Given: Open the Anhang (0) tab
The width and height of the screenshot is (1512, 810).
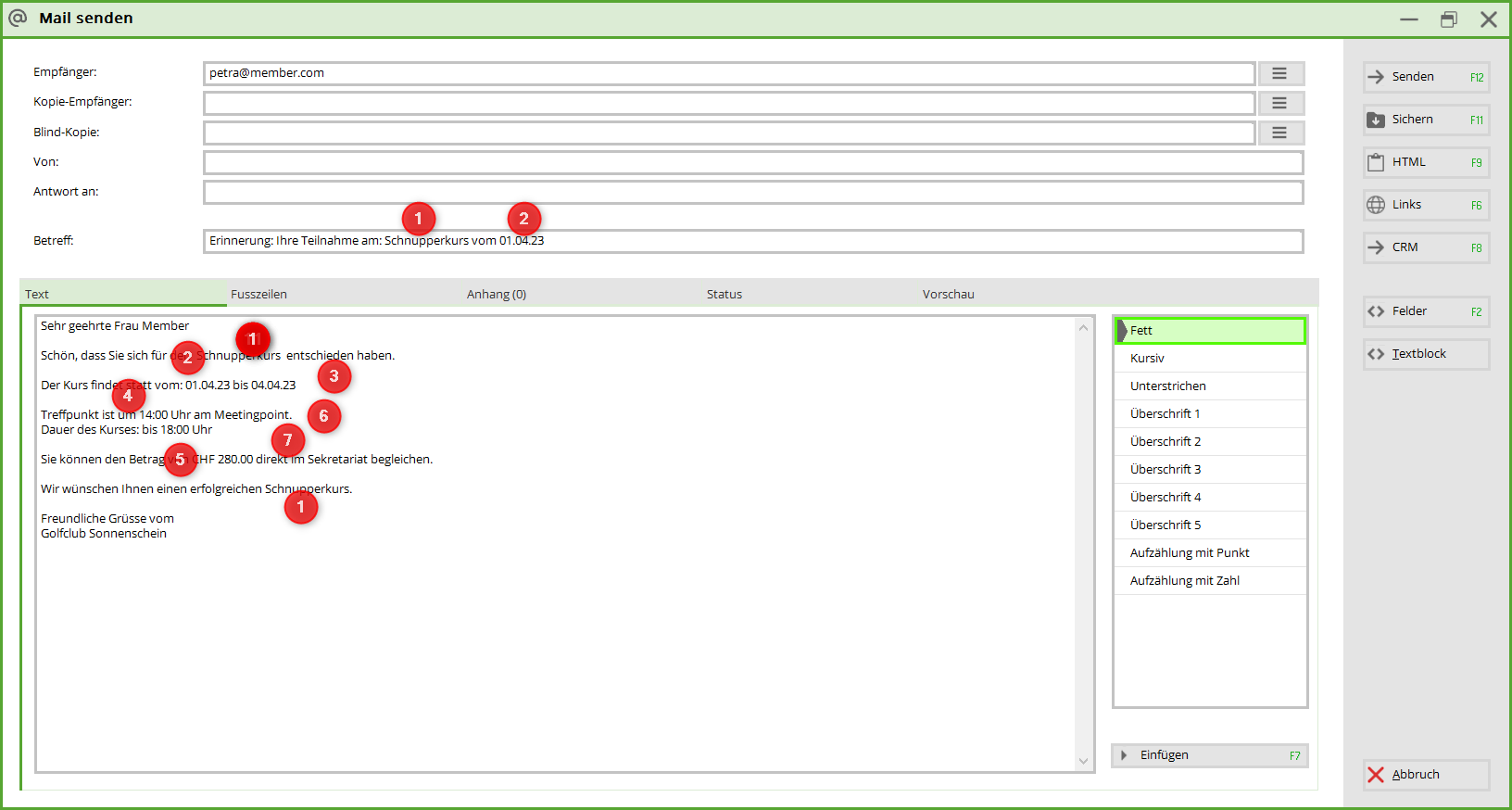Looking at the screenshot, I should tap(496, 294).
